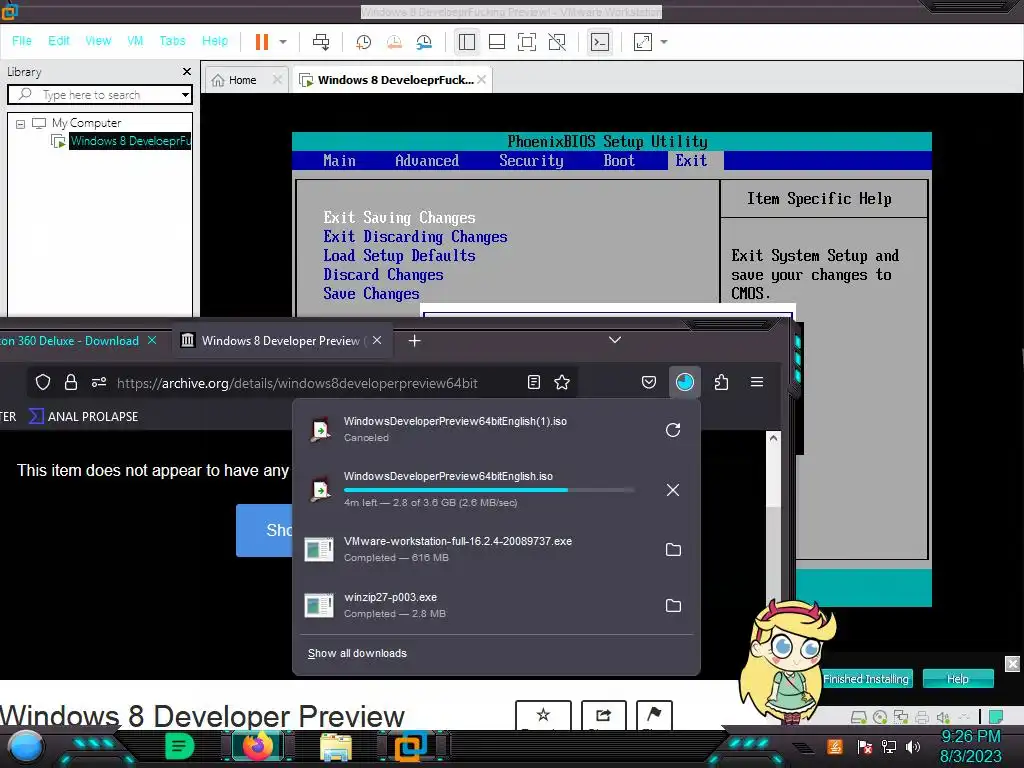Click the VMware pause VM button

(x=261, y=42)
